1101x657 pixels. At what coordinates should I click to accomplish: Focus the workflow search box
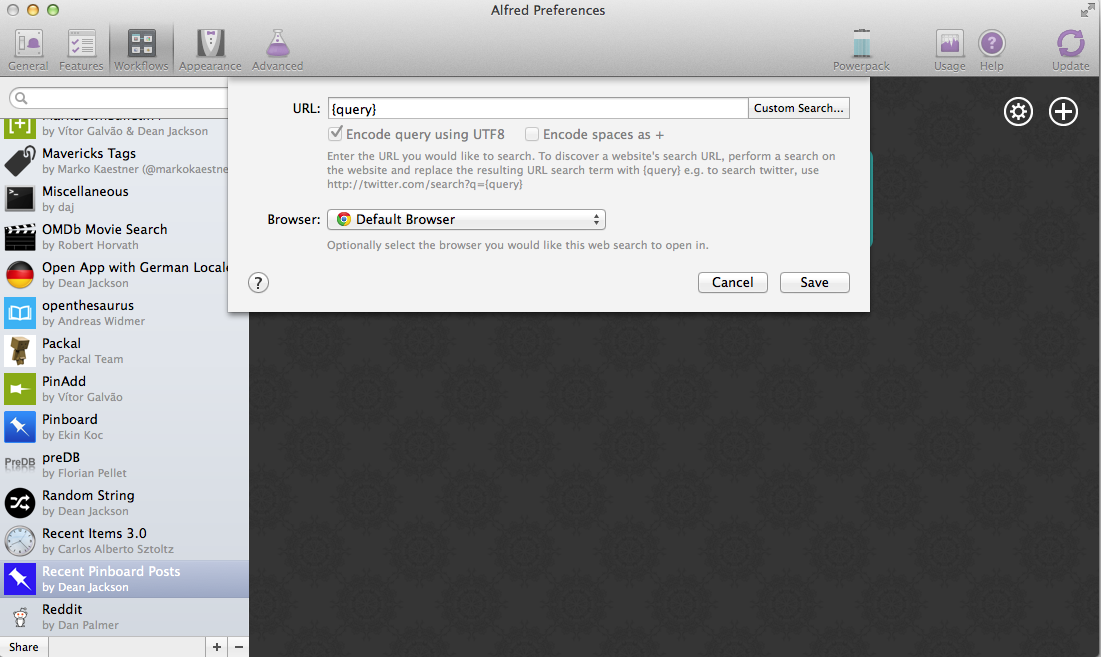tap(119, 98)
